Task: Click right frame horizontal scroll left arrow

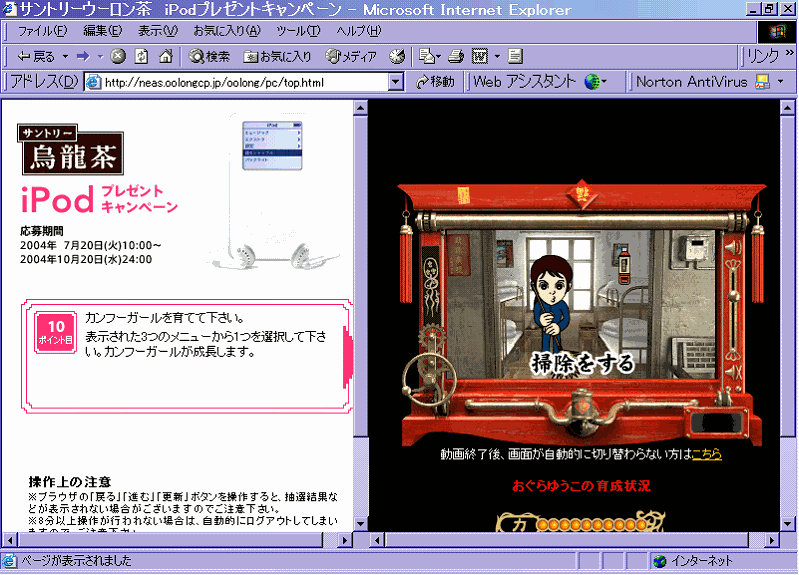Action: tap(377, 539)
